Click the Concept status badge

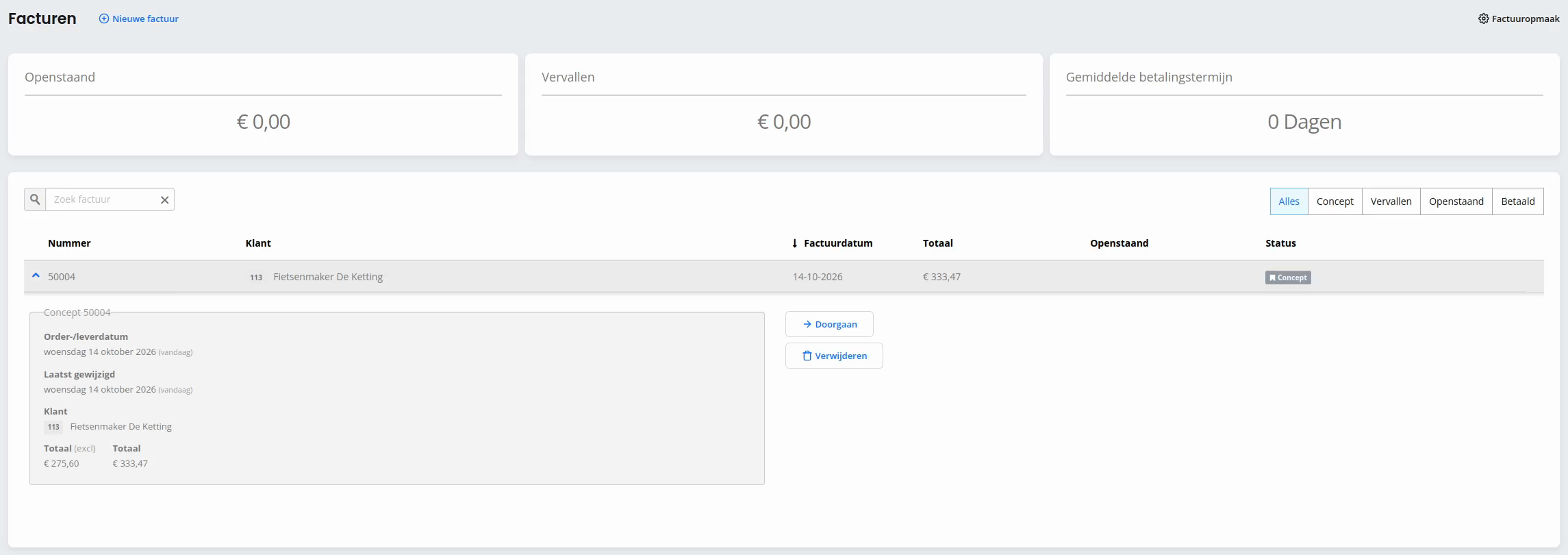click(x=1288, y=277)
